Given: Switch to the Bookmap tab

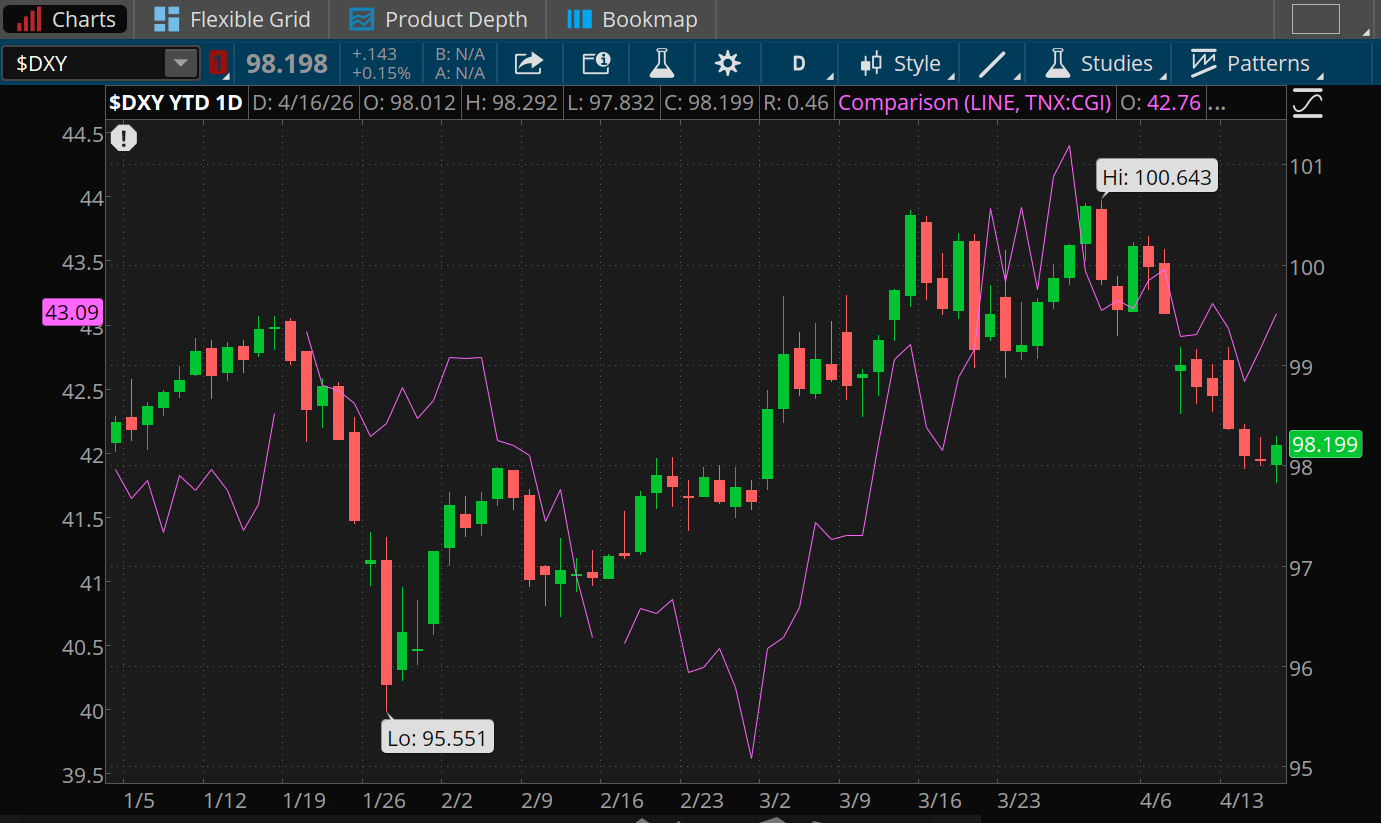Looking at the screenshot, I should pyautogui.click(x=632, y=19).
